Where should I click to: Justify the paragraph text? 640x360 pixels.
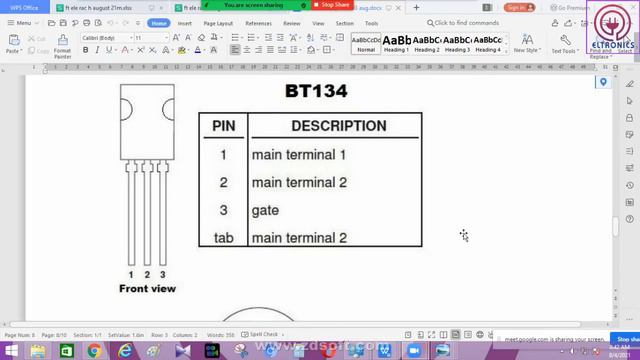point(270,50)
